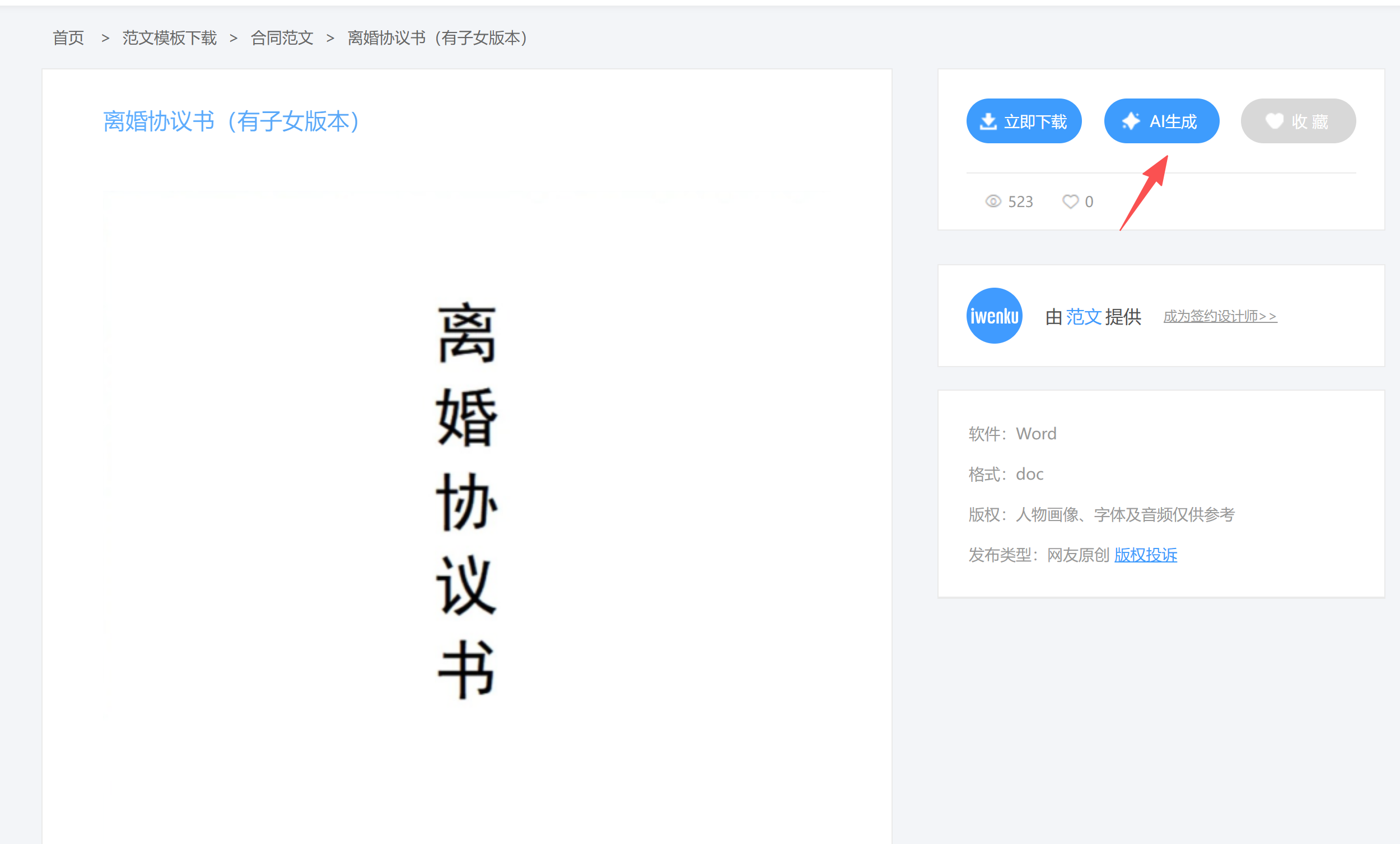Click the 收藏 favorite button

click(1298, 121)
